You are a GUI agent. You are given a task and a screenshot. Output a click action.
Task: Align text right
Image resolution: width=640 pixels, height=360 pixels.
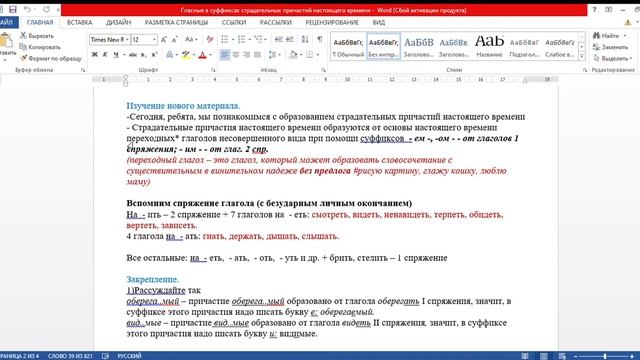247,55
